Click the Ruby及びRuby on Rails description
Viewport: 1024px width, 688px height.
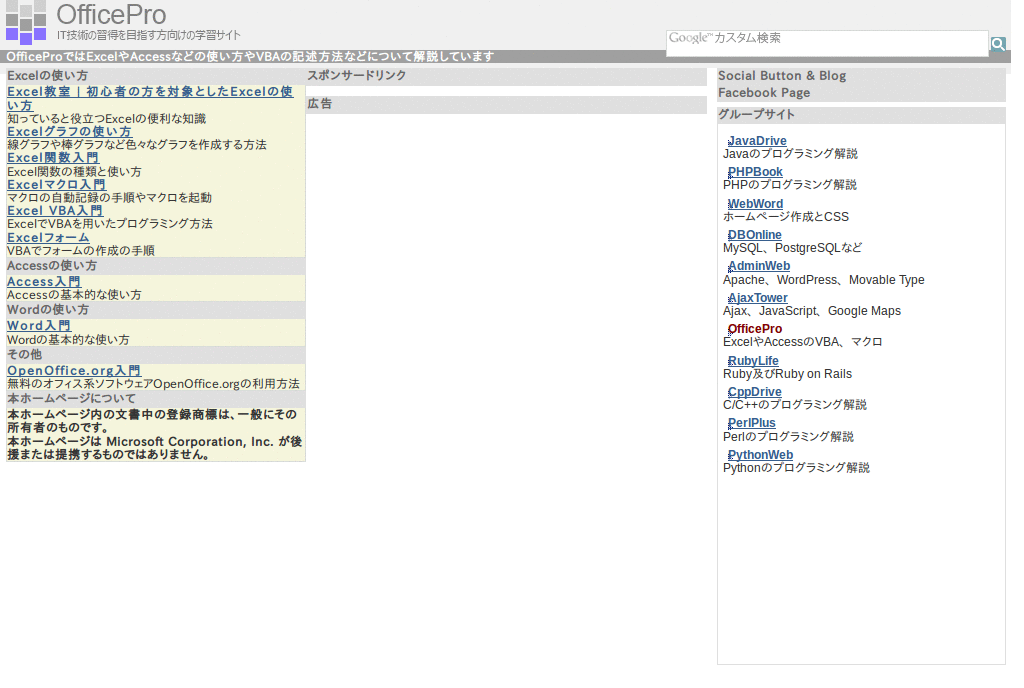coord(787,374)
